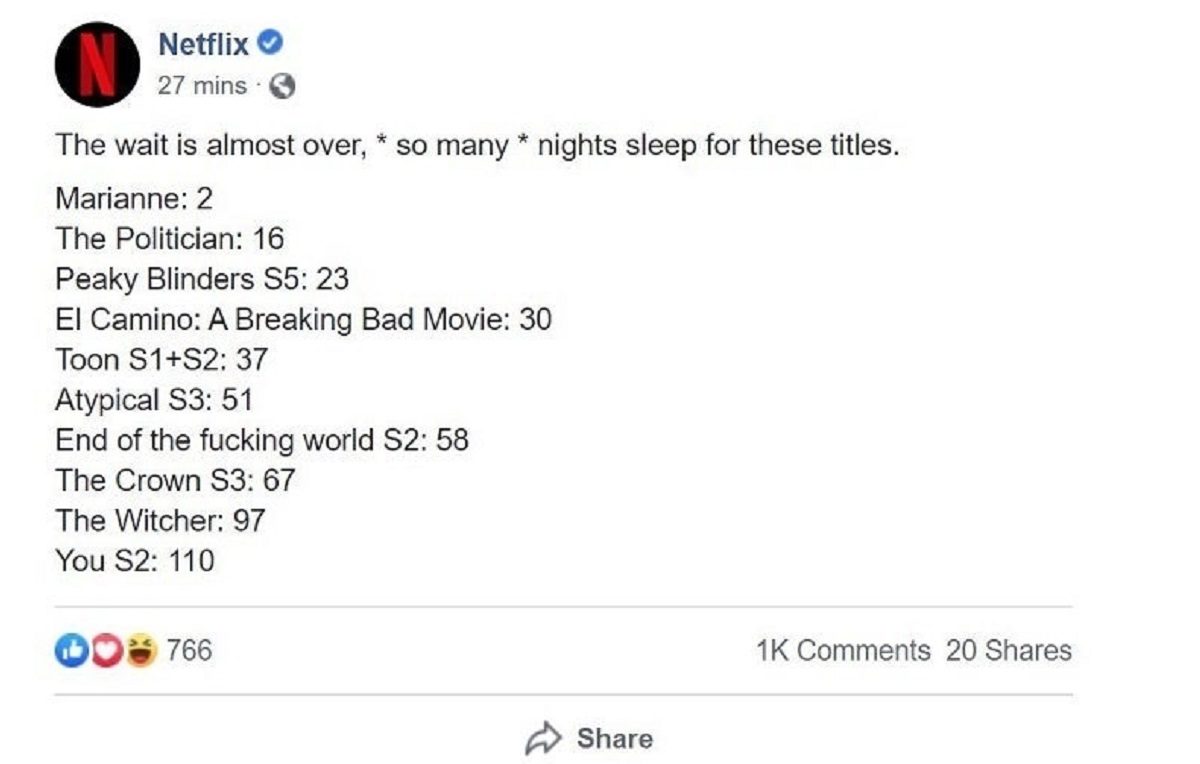
Task: Click the 'The Crown S3: 67' line
Action: pyautogui.click(x=175, y=480)
